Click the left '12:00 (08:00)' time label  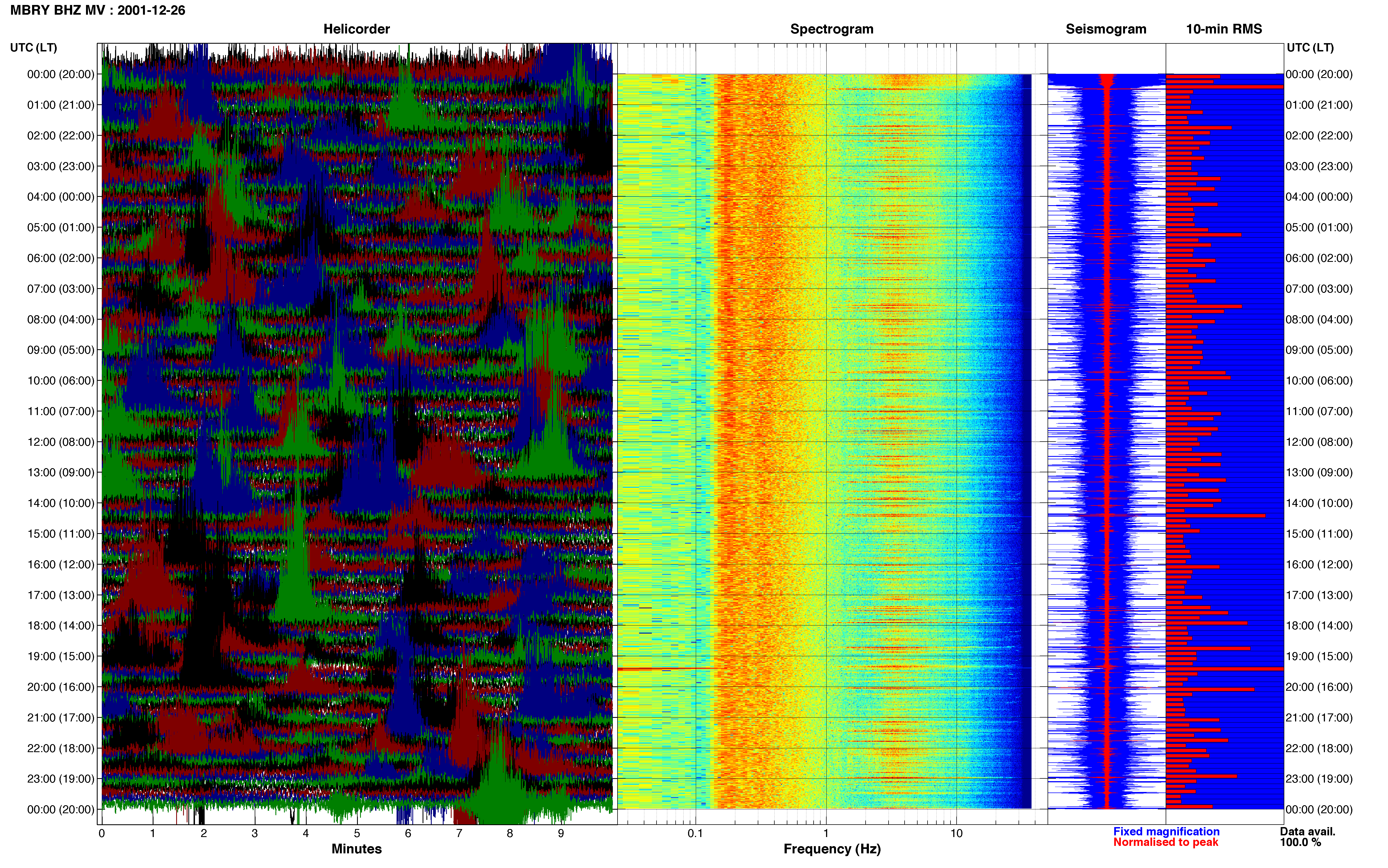coord(60,442)
